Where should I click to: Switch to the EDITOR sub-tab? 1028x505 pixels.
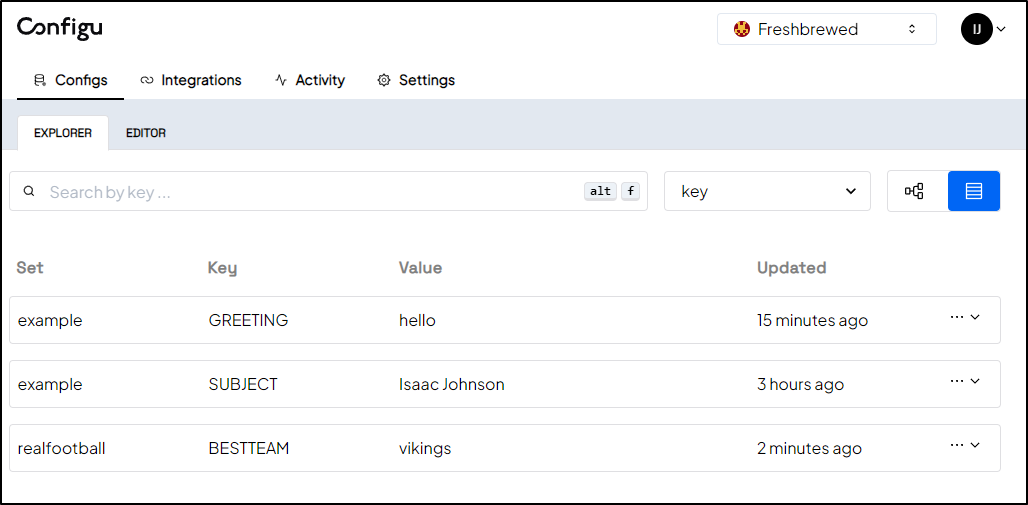click(x=146, y=133)
